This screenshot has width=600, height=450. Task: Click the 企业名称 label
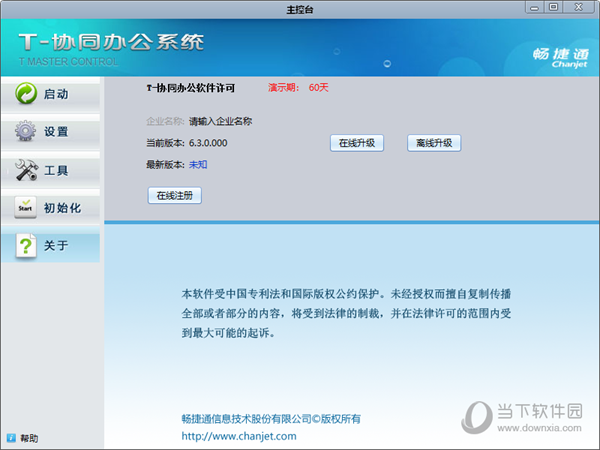click(x=165, y=121)
